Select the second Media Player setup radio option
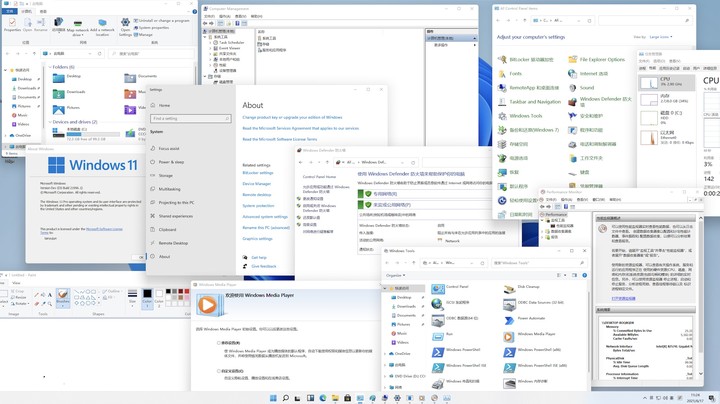This screenshot has width=720, height=404. [221, 370]
